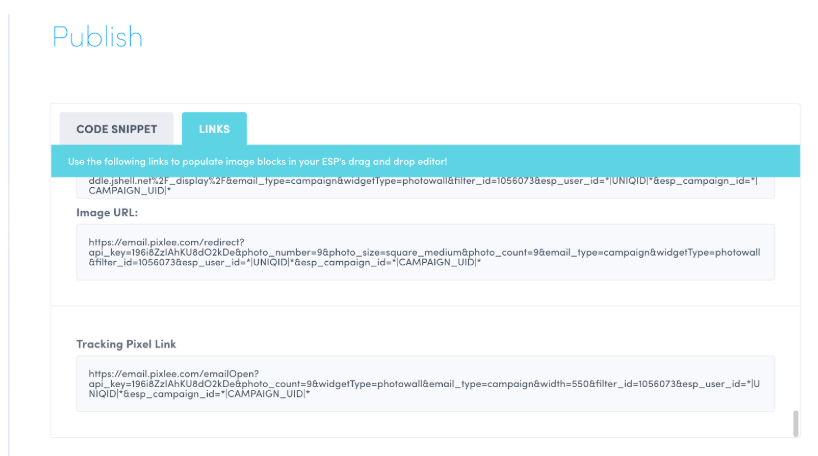The image size is (818, 456).
Task: Click the Publish page heading
Action: click(x=97, y=37)
